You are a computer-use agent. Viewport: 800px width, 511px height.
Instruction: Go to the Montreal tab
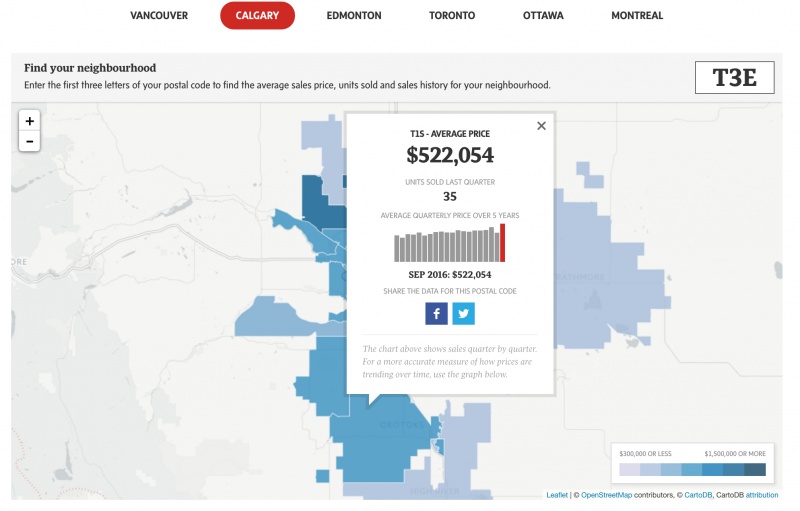pos(637,16)
